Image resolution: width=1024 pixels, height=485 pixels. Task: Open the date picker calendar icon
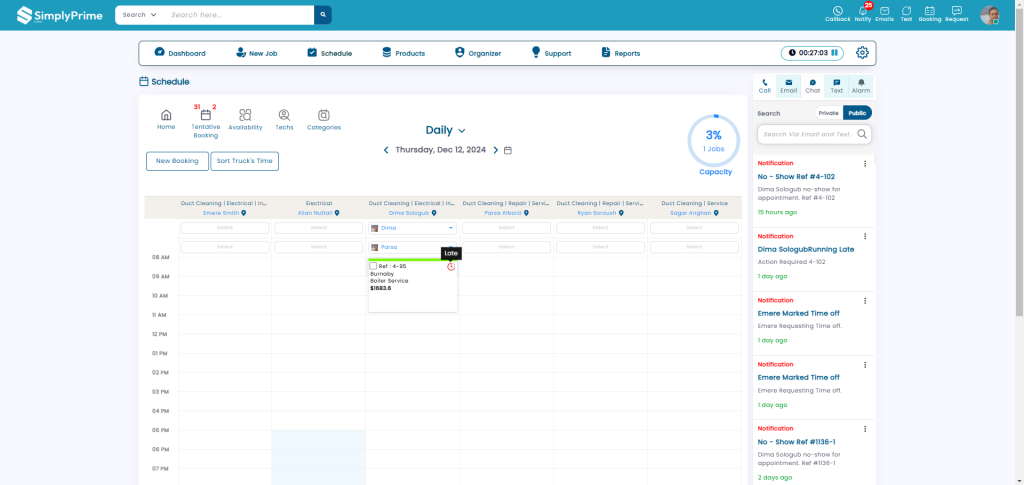508,150
